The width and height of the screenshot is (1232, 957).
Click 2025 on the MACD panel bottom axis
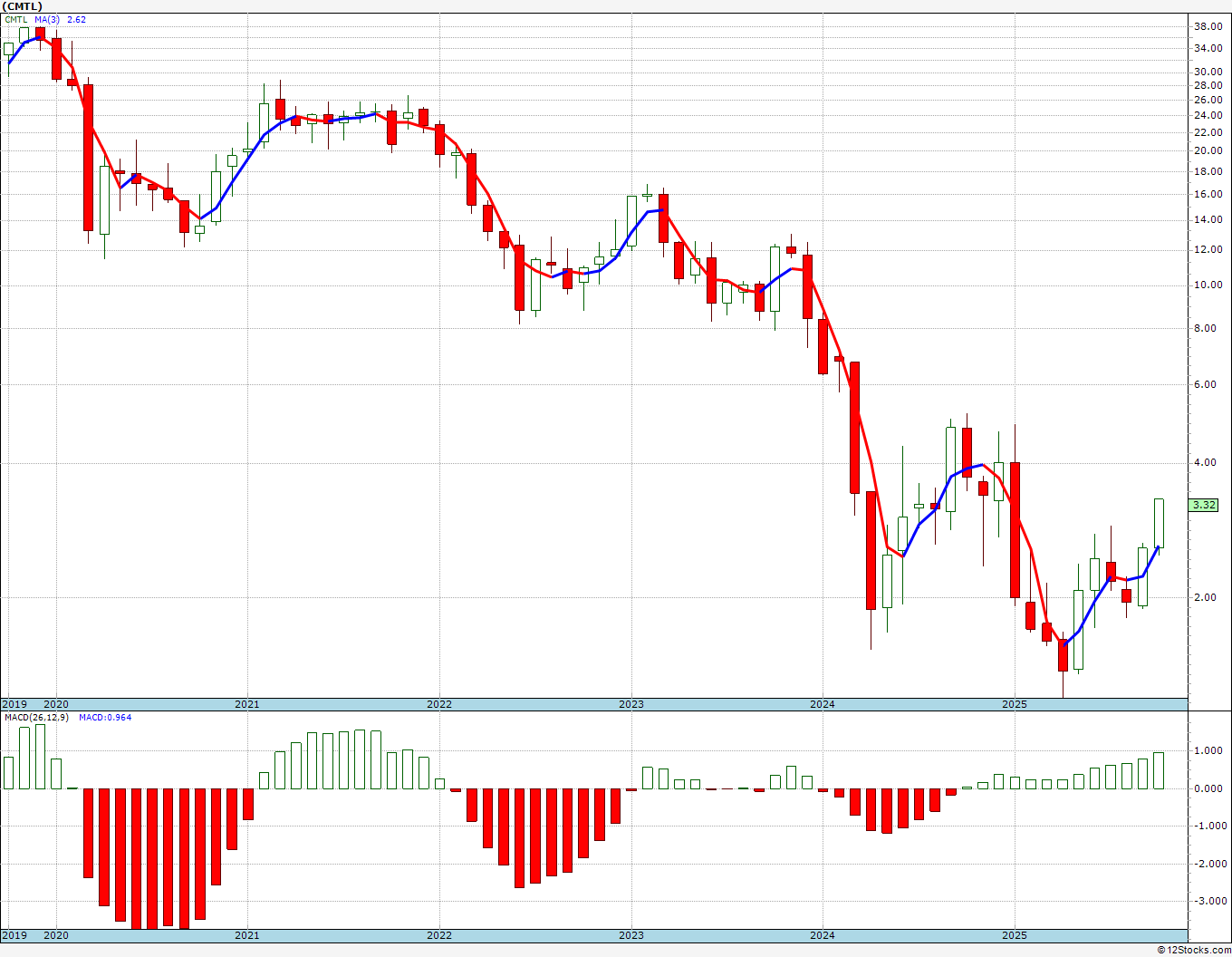click(1015, 935)
